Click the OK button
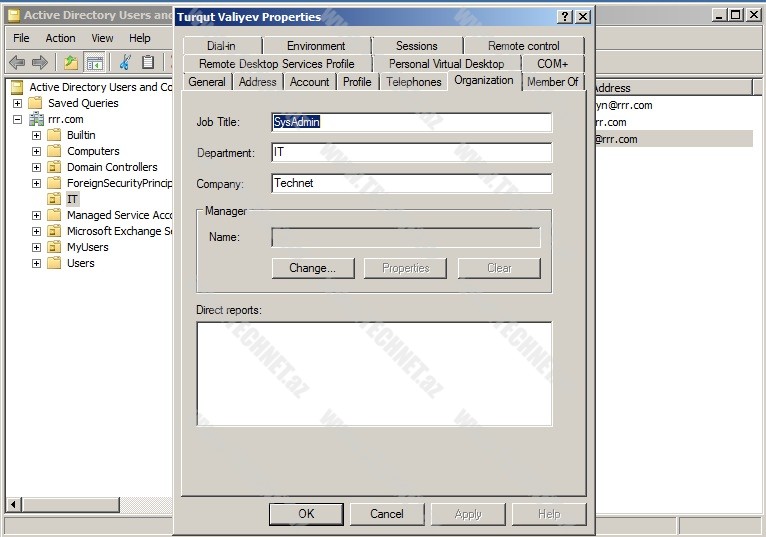 coord(306,513)
